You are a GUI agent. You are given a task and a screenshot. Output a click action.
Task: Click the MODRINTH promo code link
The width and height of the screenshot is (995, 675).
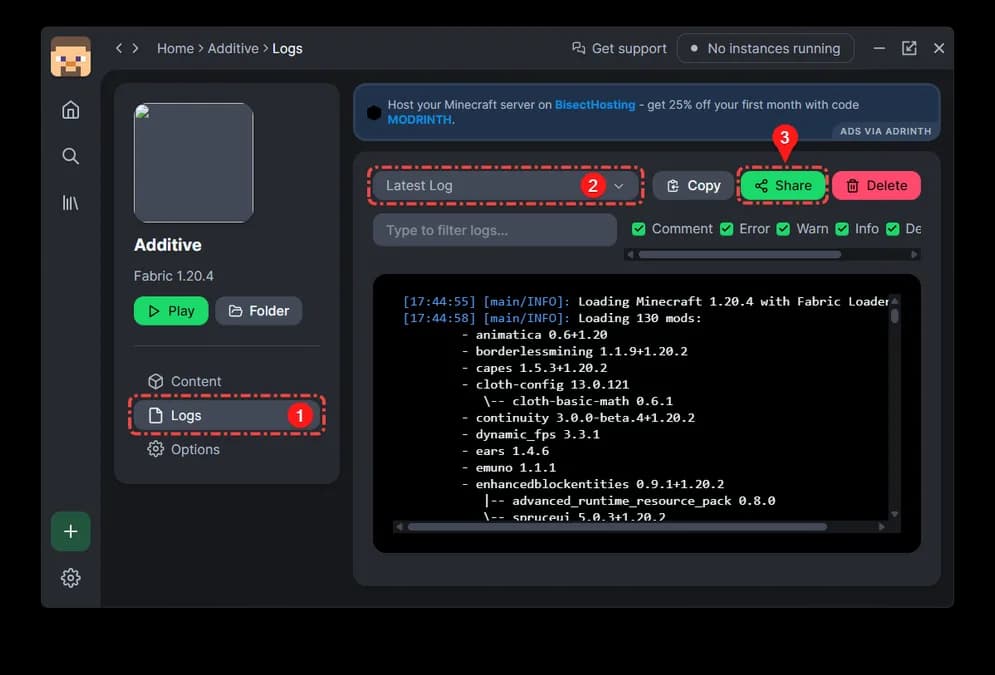(419, 120)
